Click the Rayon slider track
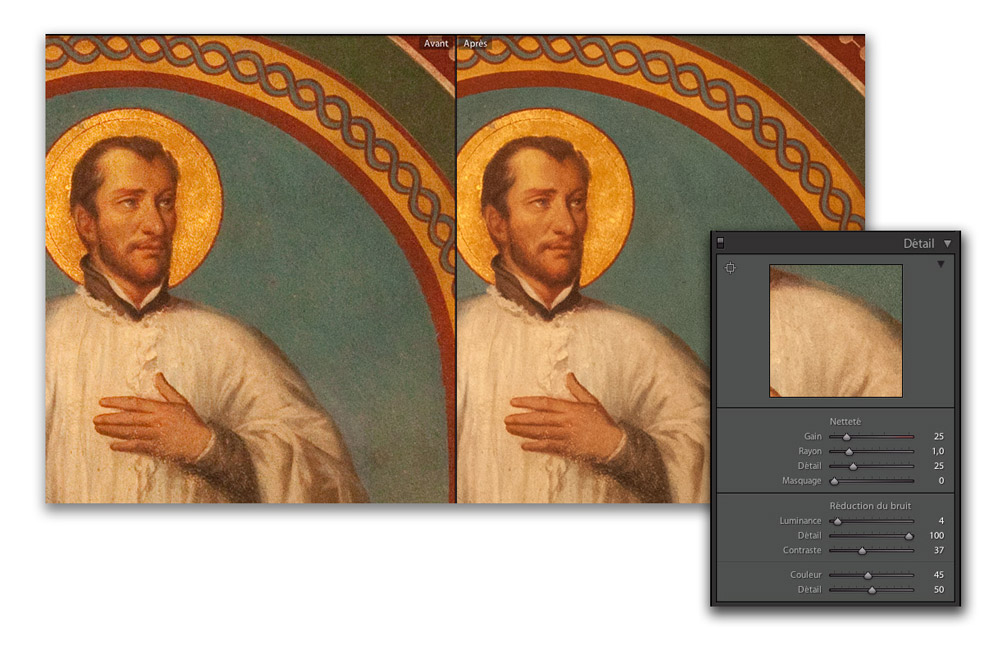This screenshot has width=1000, height=670. tap(871, 451)
